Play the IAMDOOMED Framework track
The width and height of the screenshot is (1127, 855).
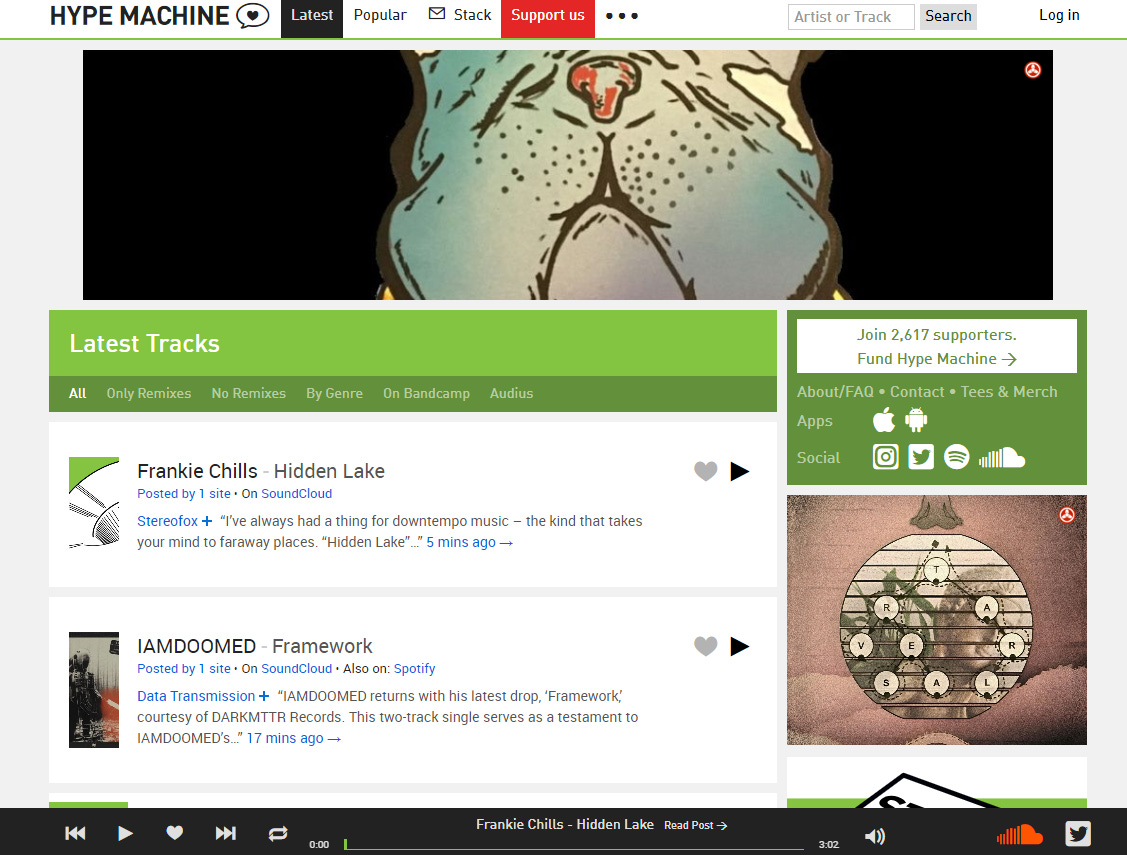tap(740, 647)
